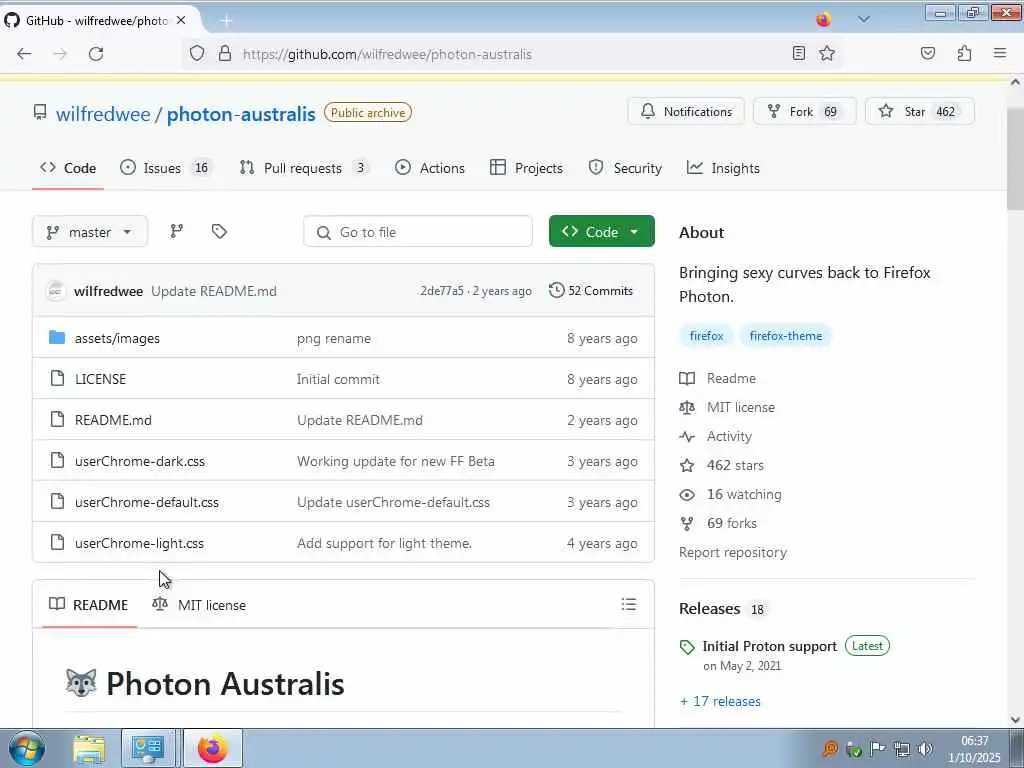Viewport: 1024px width, 768px height.
Task: Click the firefox topic tag
Action: [706, 336]
